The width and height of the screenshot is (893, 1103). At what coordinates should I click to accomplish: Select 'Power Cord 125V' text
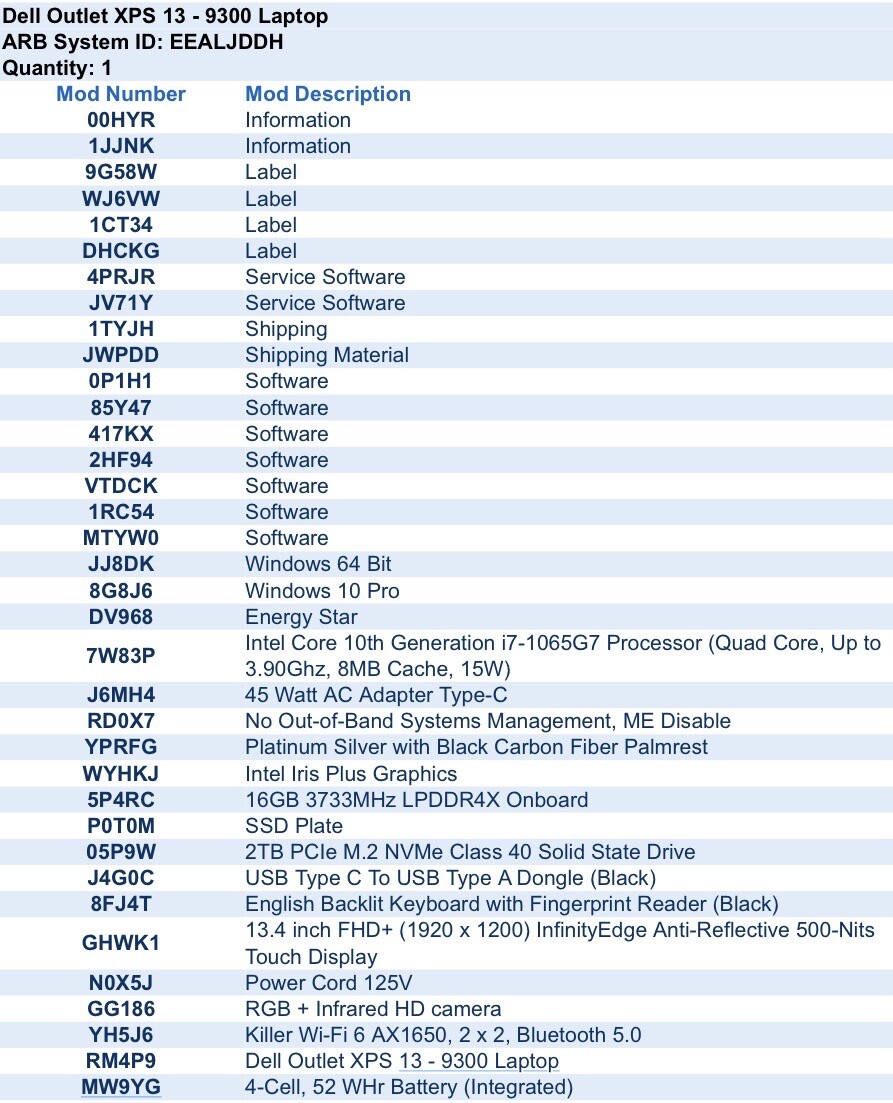click(x=329, y=982)
